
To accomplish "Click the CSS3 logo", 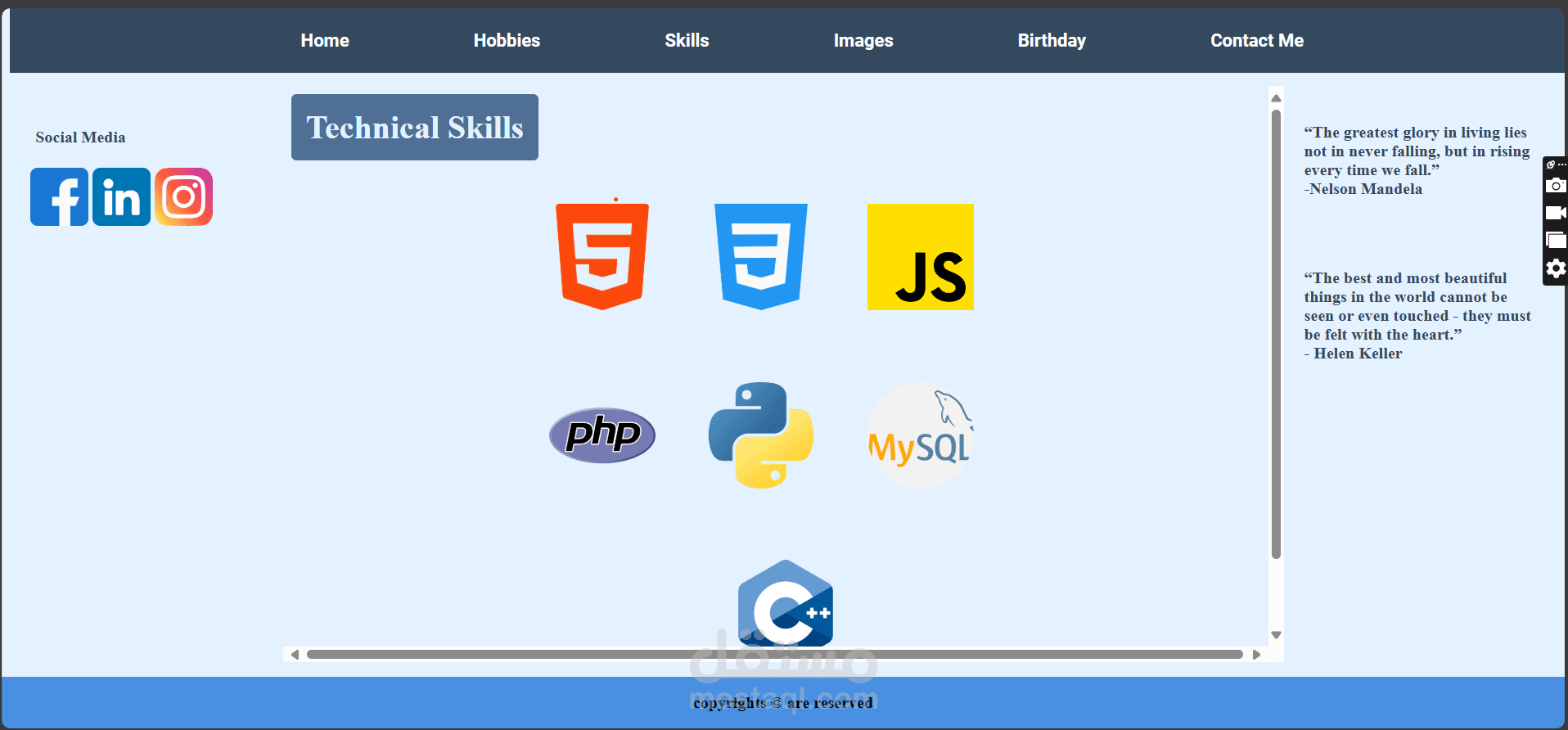I will click(x=761, y=257).
